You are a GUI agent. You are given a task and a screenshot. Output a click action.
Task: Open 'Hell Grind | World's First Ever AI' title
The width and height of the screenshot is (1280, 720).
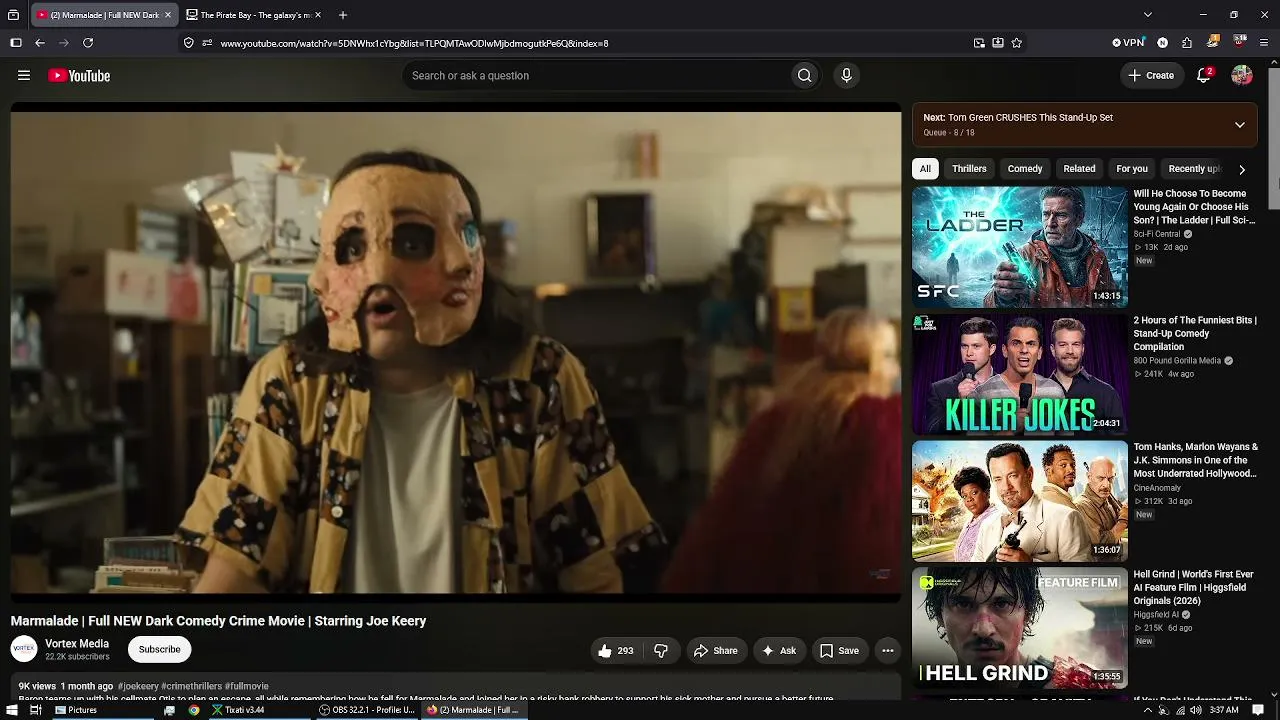tap(1194, 587)
